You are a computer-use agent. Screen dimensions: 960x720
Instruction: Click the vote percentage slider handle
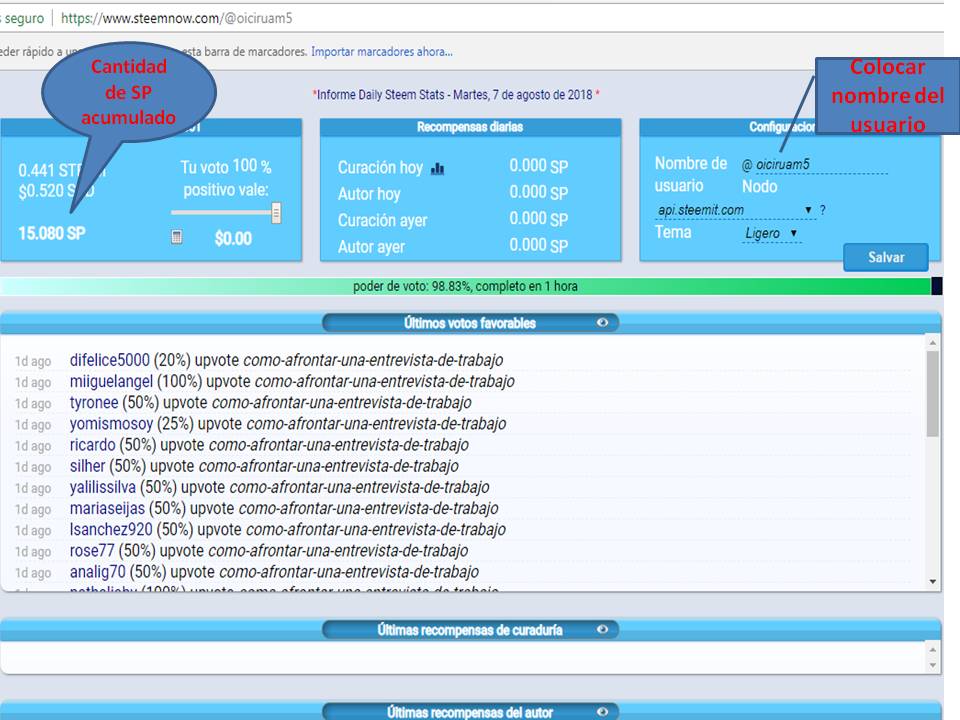click(276, 213)
